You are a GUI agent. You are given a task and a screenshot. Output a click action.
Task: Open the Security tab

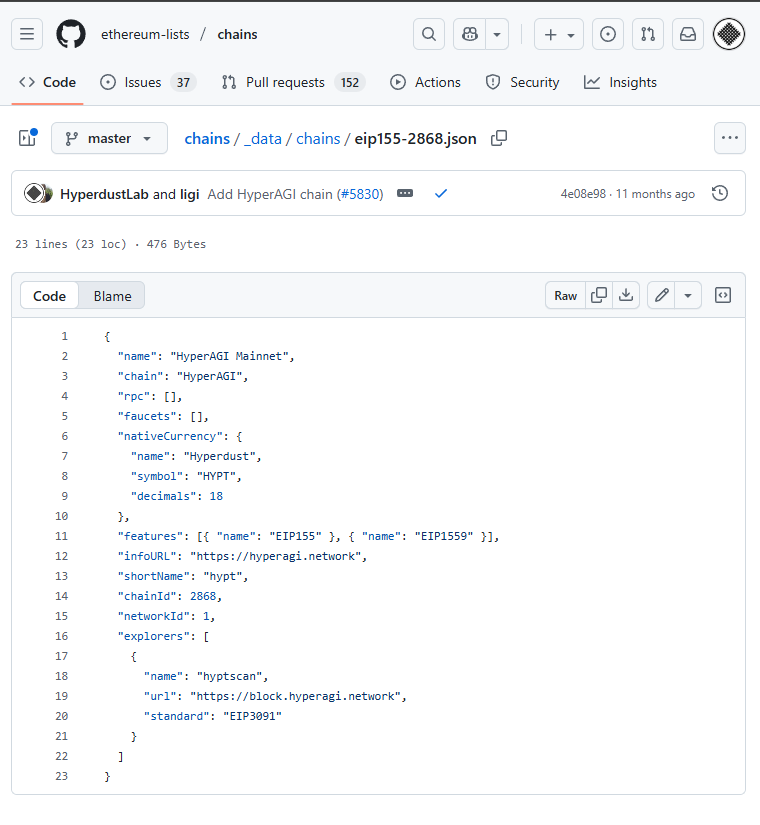coord(523,83)
